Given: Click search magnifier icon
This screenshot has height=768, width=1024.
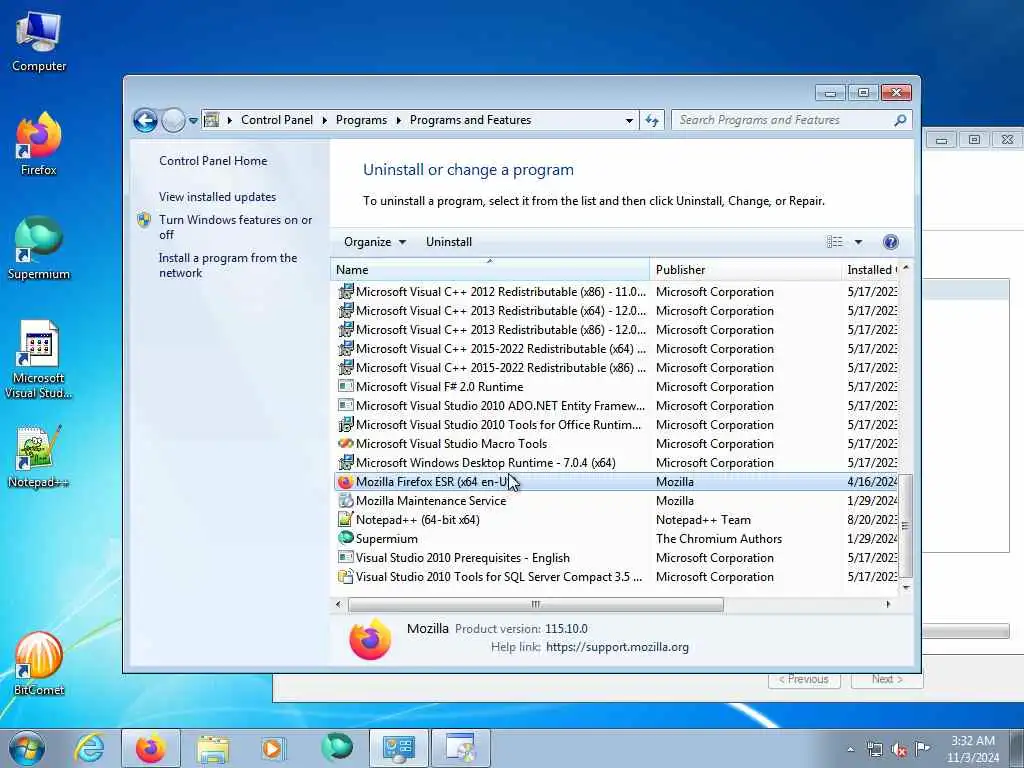Looking at the screenshot, I should coord(901,120).
